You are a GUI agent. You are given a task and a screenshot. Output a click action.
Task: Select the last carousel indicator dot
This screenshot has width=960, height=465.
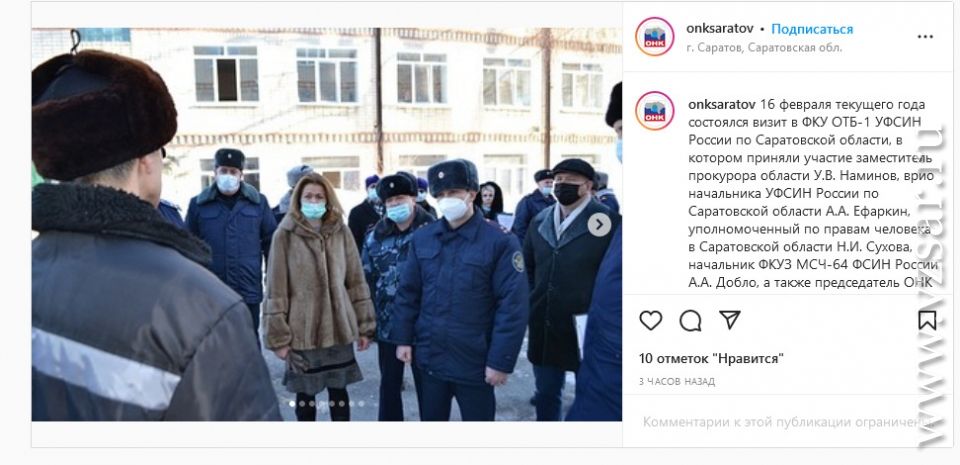361,404
